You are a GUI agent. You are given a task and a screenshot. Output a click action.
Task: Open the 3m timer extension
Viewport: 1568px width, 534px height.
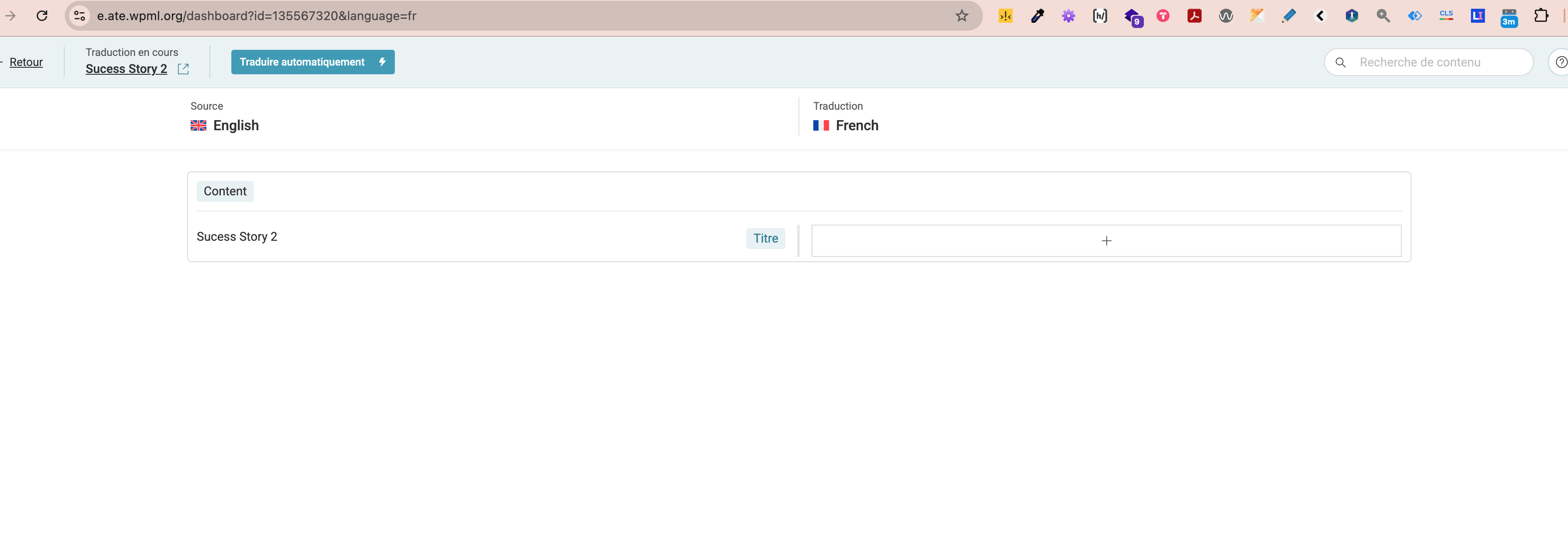tap(1509, 17)
